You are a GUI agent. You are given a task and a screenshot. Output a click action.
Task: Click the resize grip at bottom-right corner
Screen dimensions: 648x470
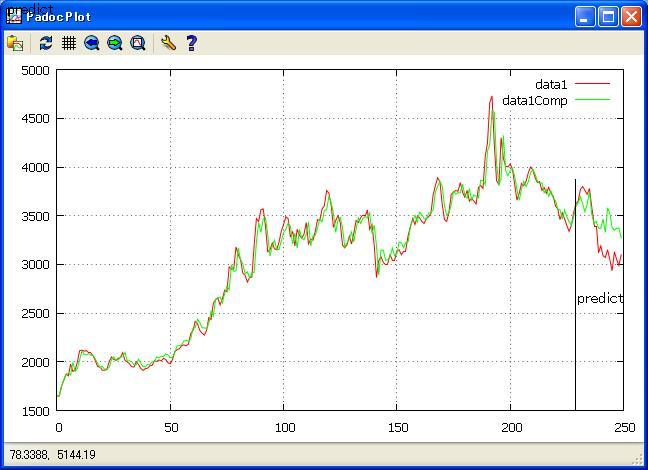click(639, 461)
